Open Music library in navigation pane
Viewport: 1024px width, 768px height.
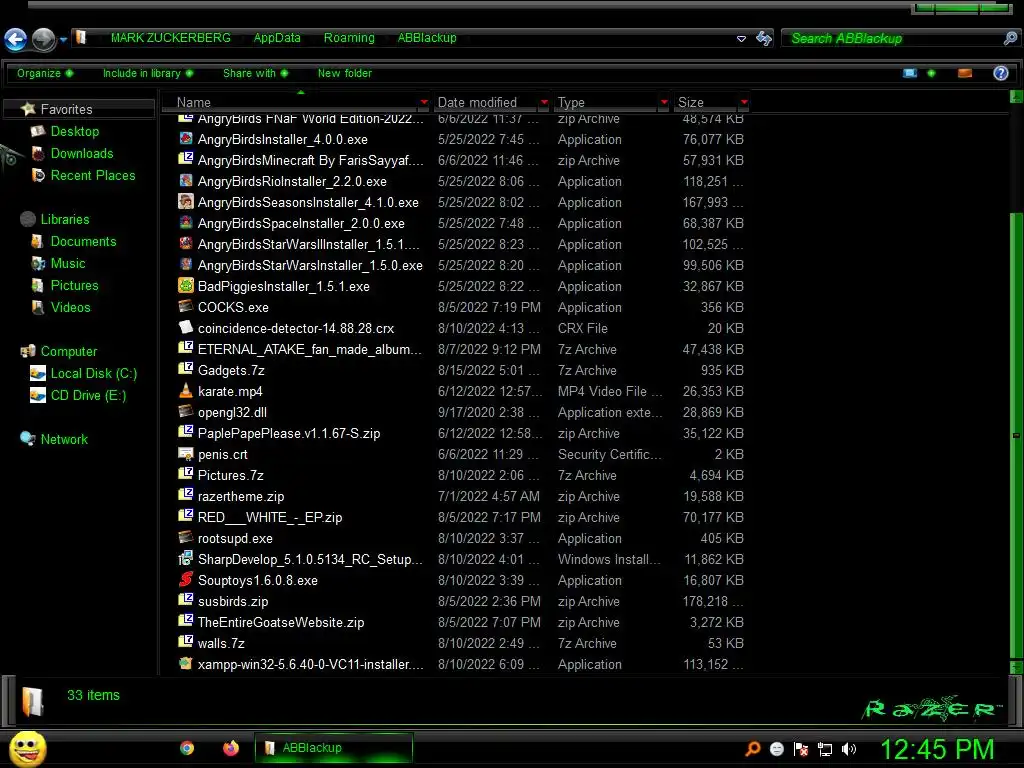tap(68, 264)
